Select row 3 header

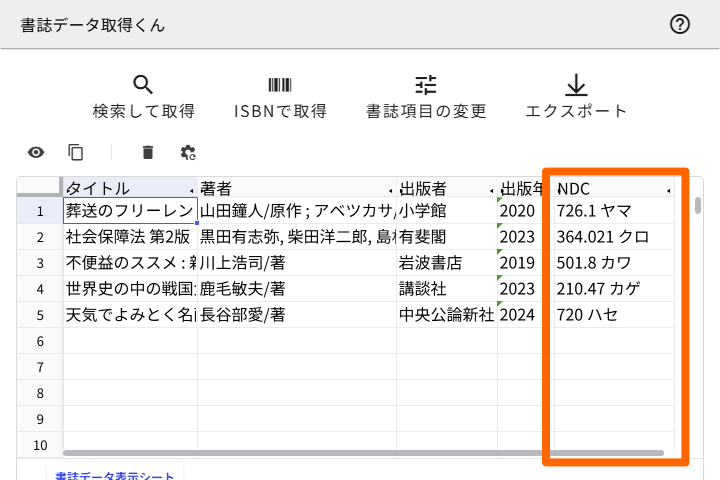pyautogui.click(x=40, y=263)
